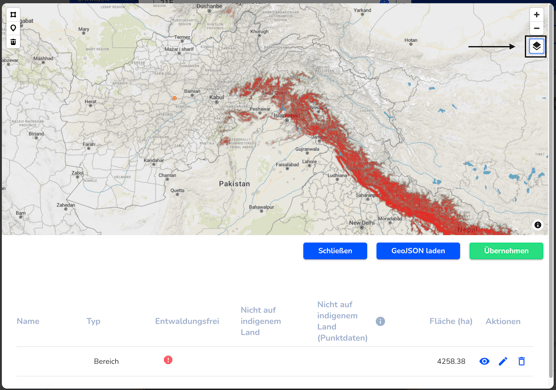Zoom out on the map
The width and height of the screenshot is (556, 390).
click(x=536, y=28)
